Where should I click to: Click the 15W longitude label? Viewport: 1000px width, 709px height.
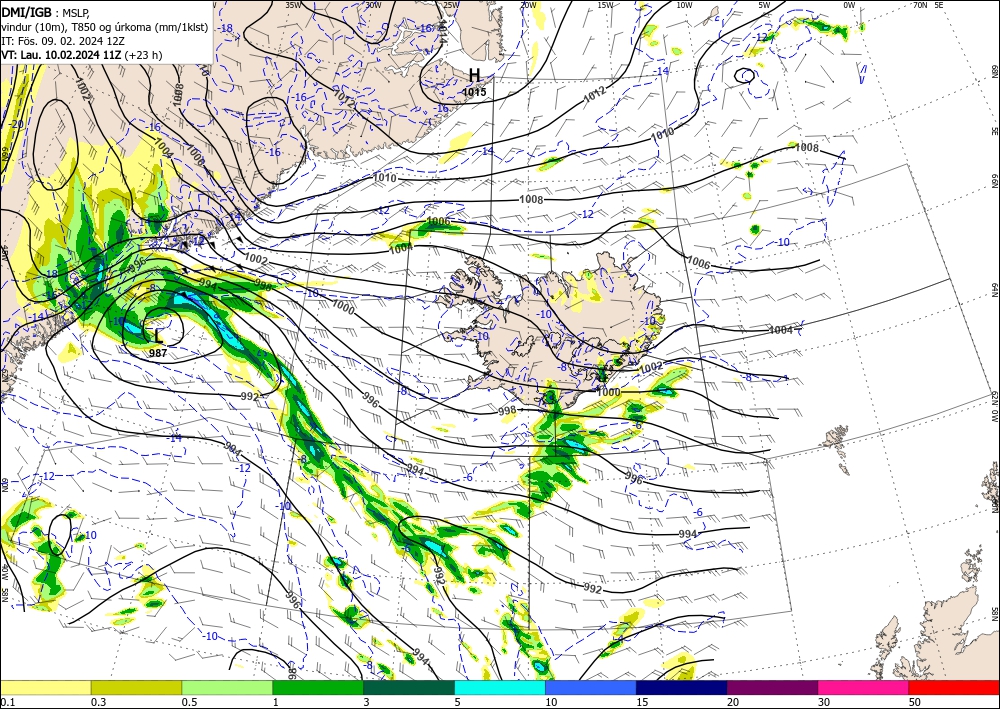coord(606,5)
